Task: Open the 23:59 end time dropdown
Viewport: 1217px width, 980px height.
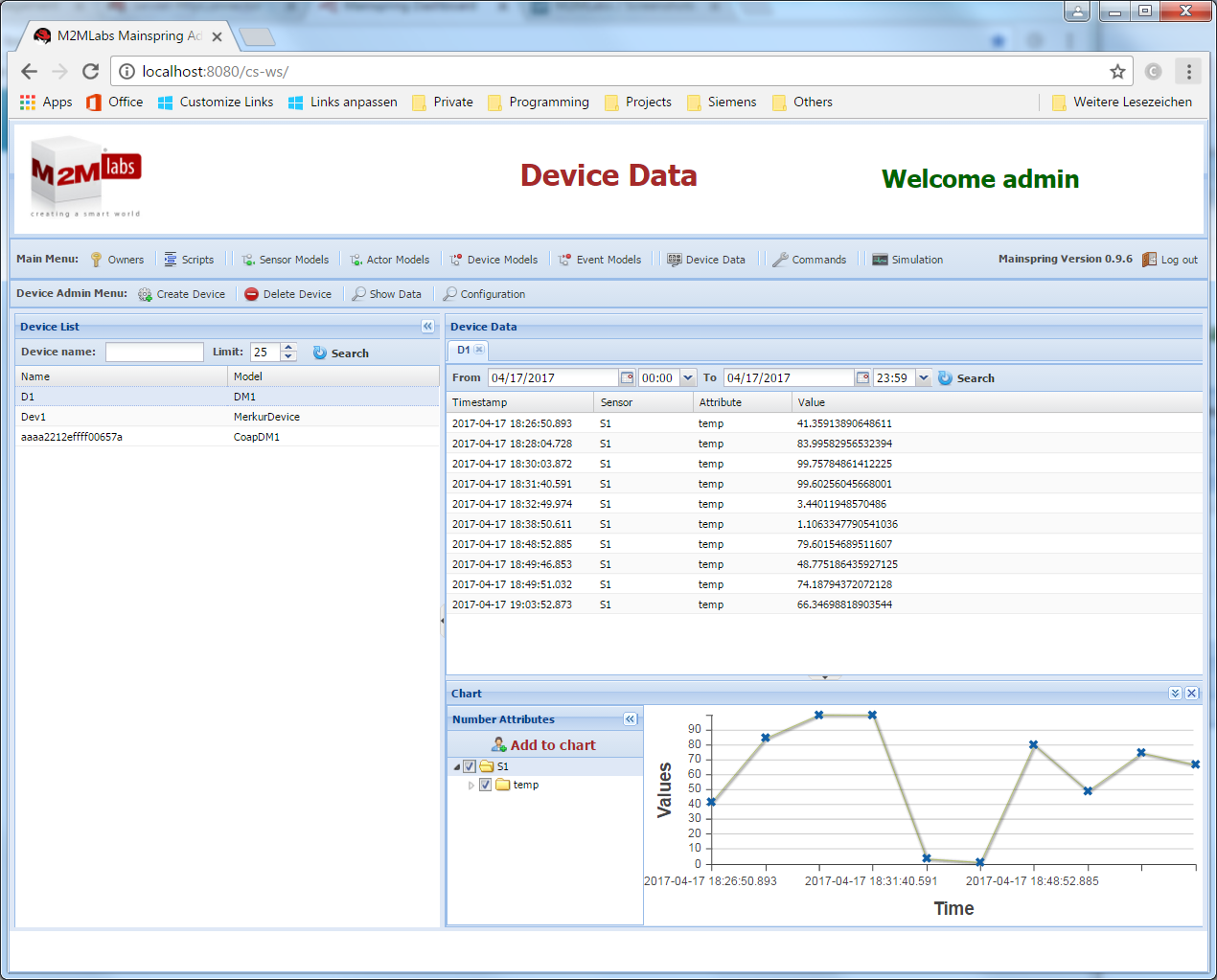Action: click(923, 376)
